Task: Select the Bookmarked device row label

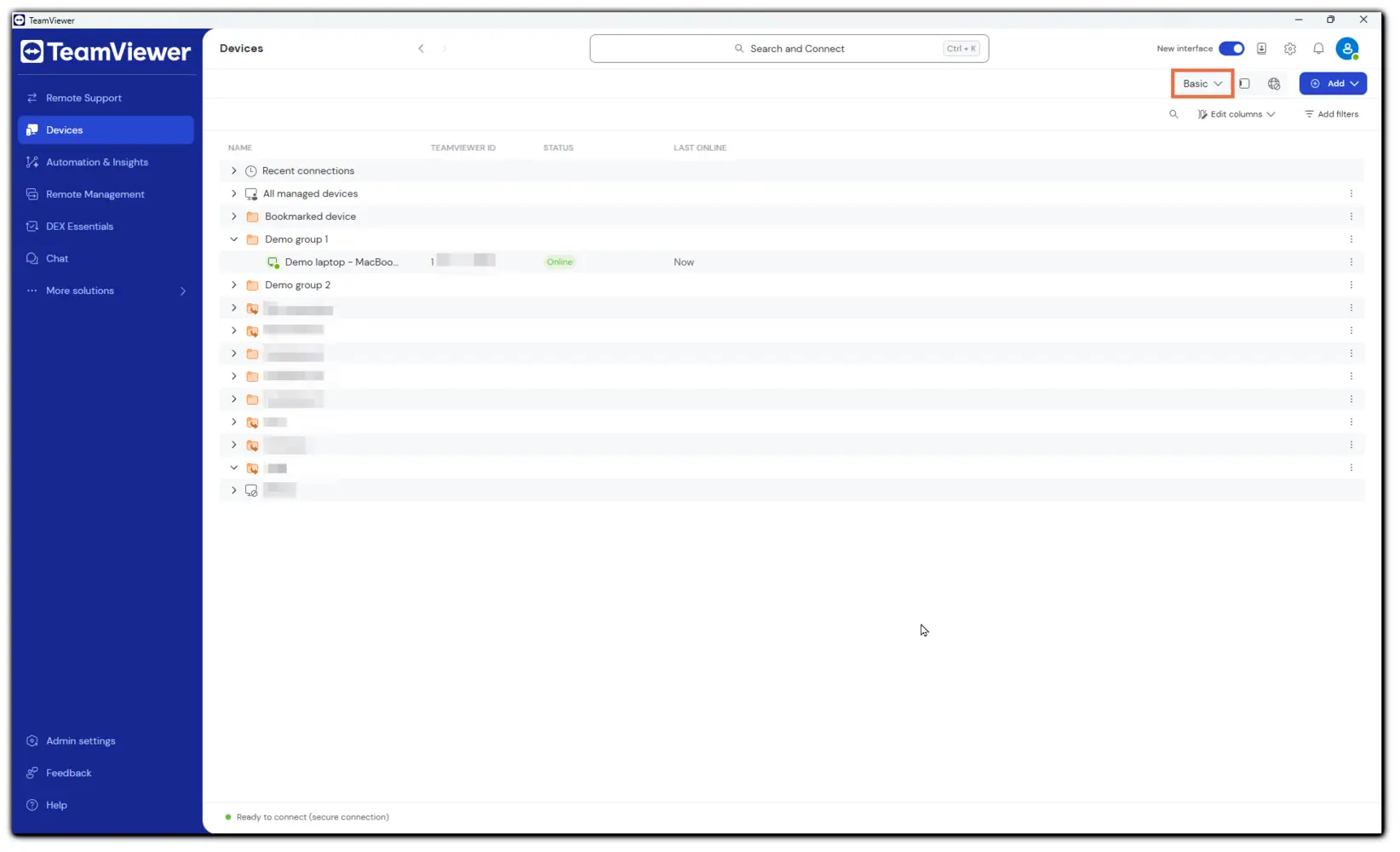Action: point(310,216)
